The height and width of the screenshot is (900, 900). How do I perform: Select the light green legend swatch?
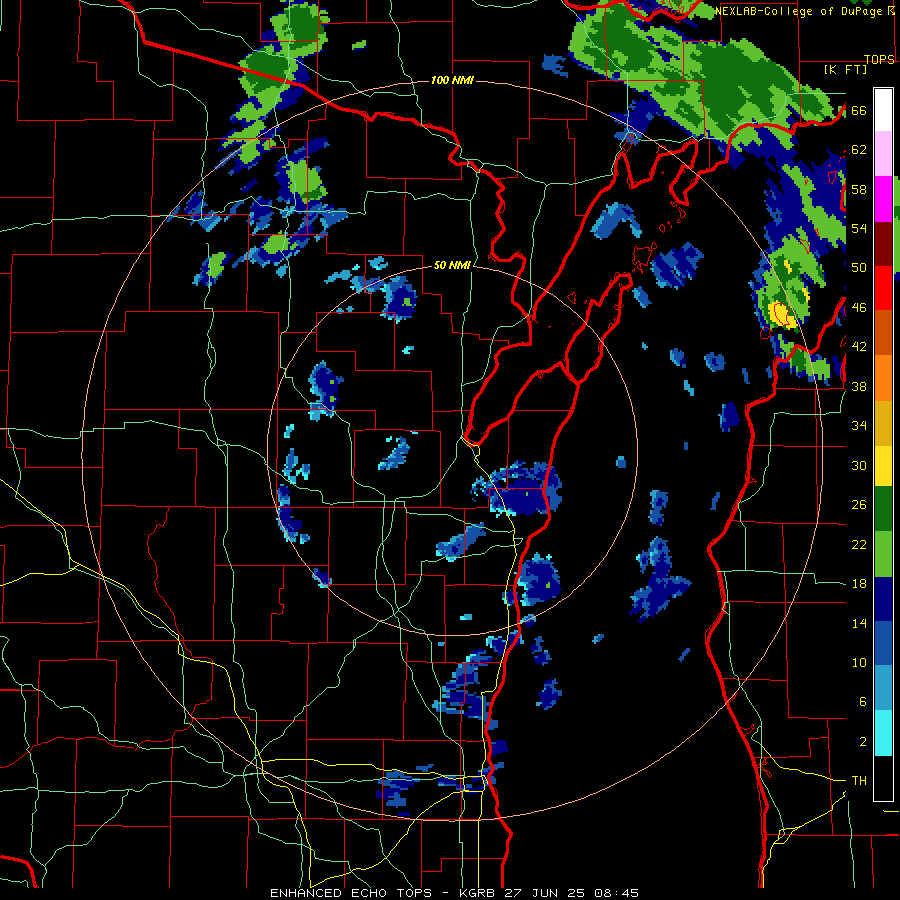pyautogui.click(x=883, y=554)
